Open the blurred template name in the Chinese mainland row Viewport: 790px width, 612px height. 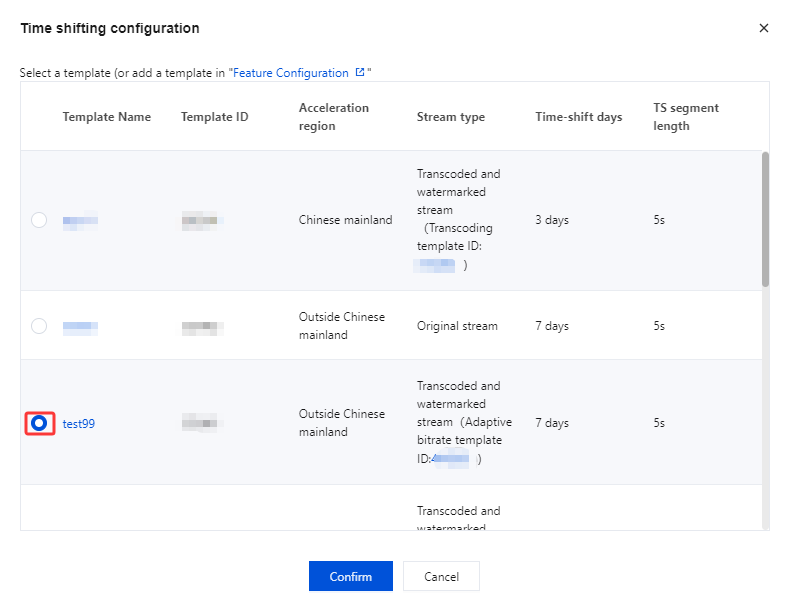coord(80,220)
